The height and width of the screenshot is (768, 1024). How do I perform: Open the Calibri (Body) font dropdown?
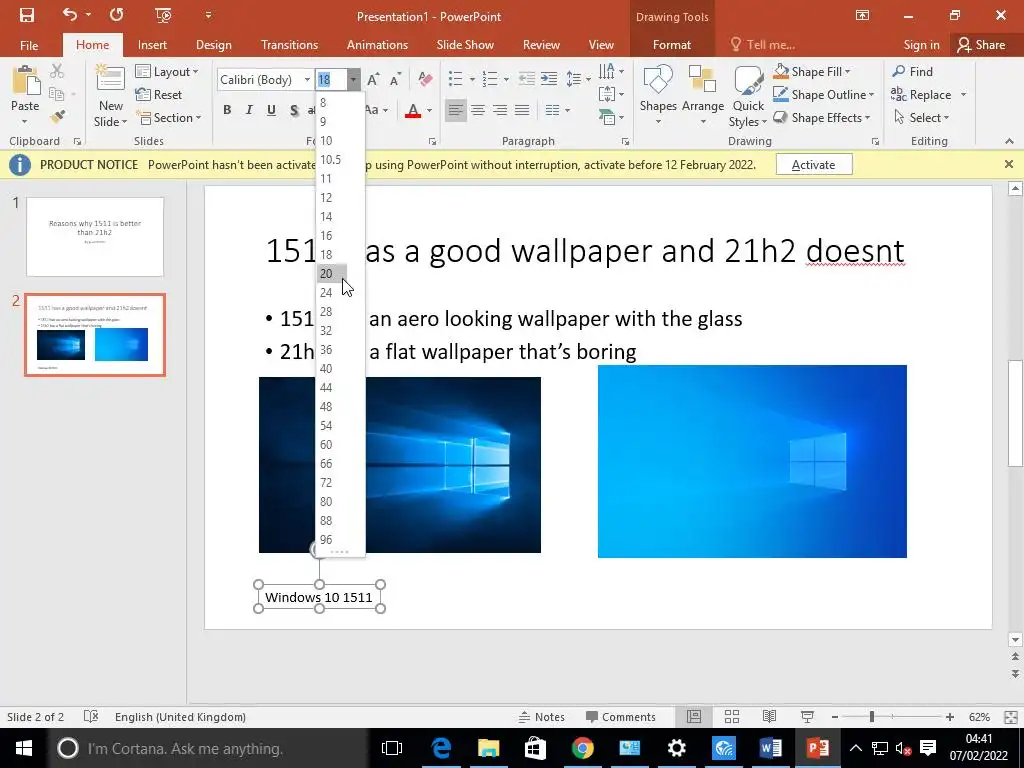[307, 80]
